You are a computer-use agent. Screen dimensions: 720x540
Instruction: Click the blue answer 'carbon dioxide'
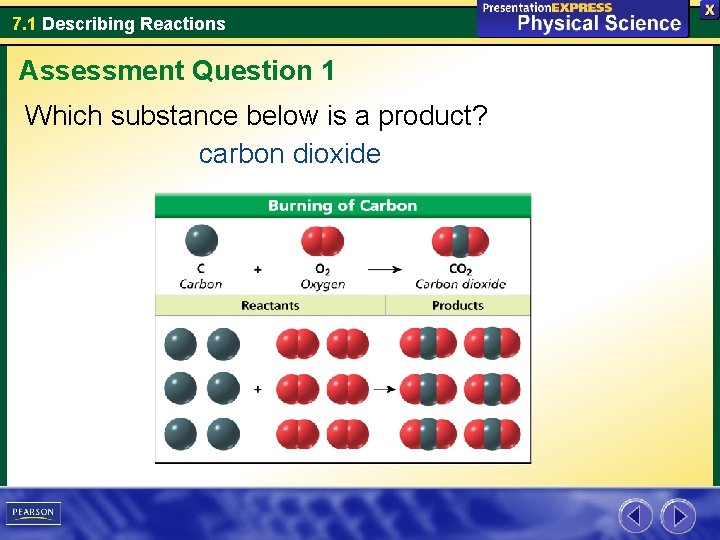[290, 153]
